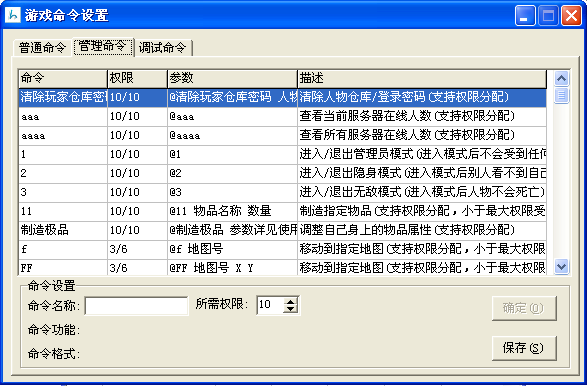Viewport: 587px width, 386px height.
Task: Click the @aaa parameter cell
Action: (x=232, y=116)
